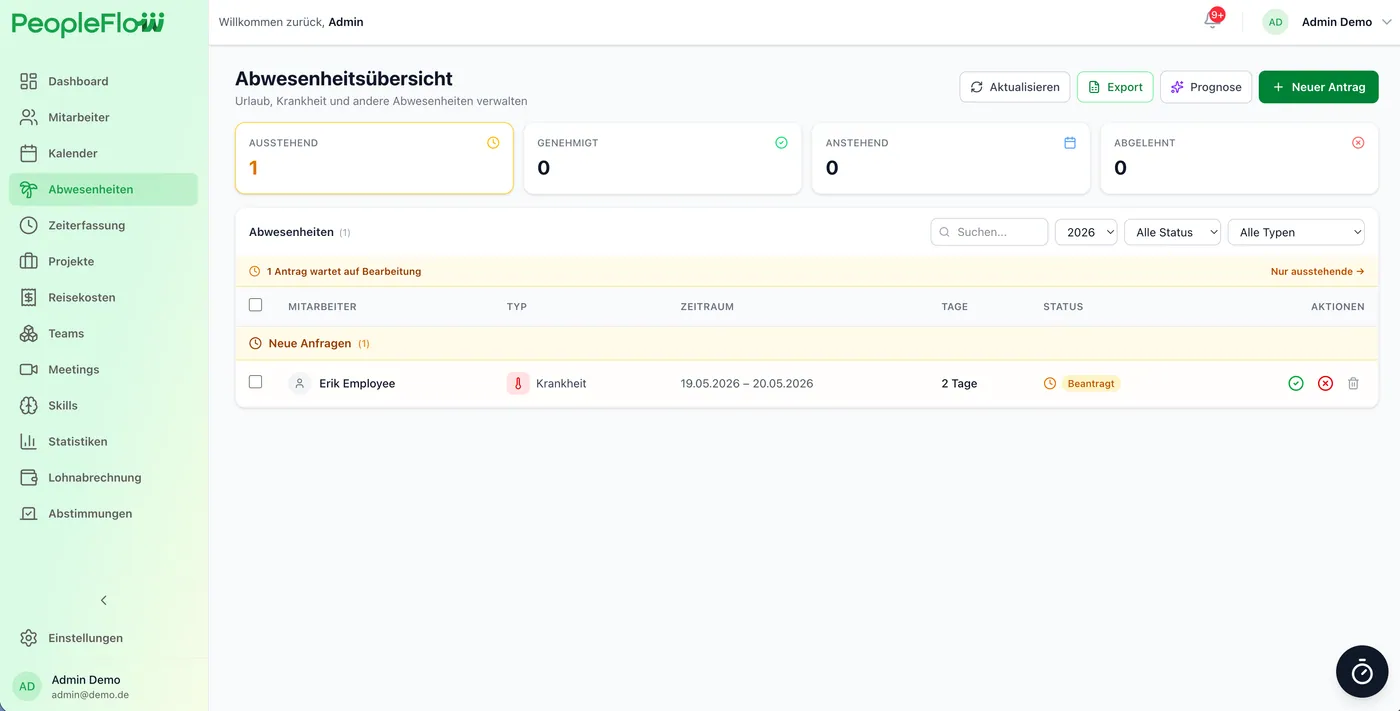This screenshot has height=711, width=1400.
Task: Click the Nur ausstehende link
Action: 1318,271
